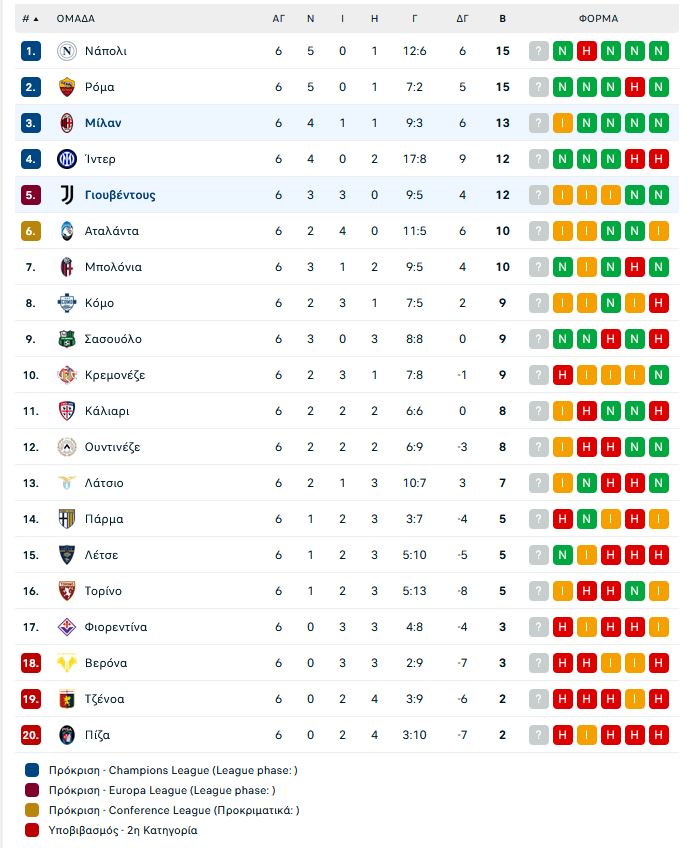Viewport: 690px width, 848px height.
Task: Click Pisa's grey ? upcoming match badge
Action: [x=538, y=735]
